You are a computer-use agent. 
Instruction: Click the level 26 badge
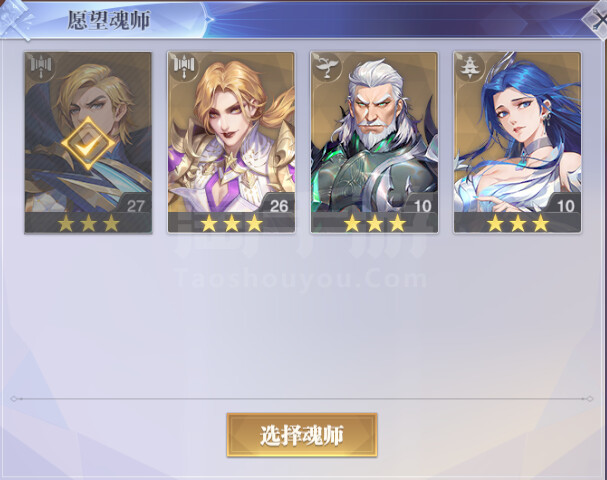click(278, 206)
